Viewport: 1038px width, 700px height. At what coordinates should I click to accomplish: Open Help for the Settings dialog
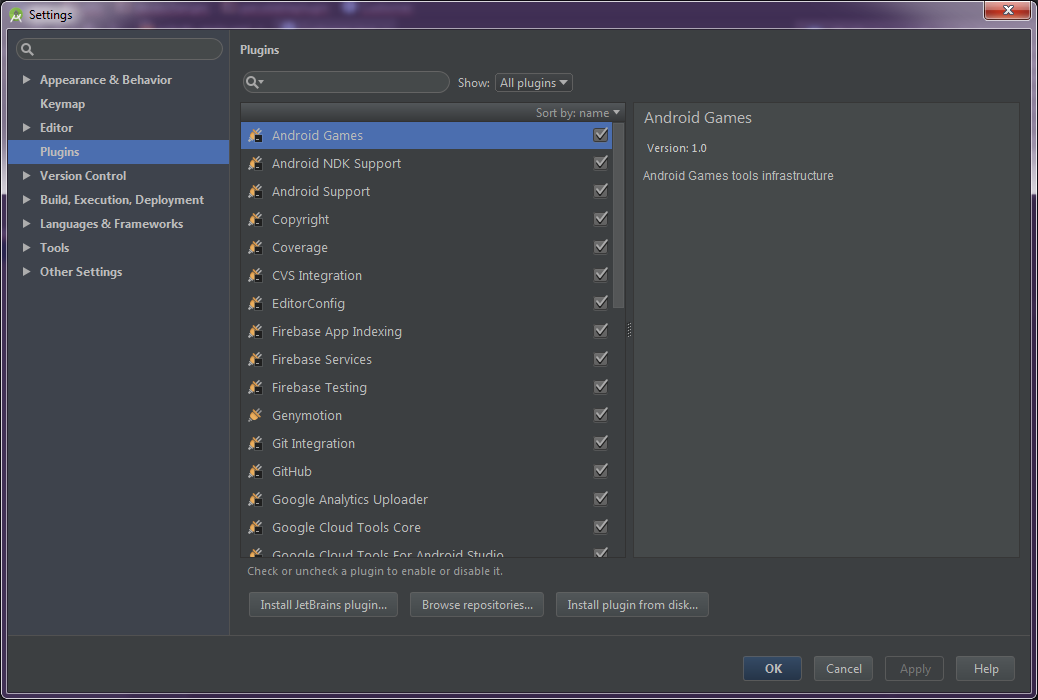coord(986,669)
